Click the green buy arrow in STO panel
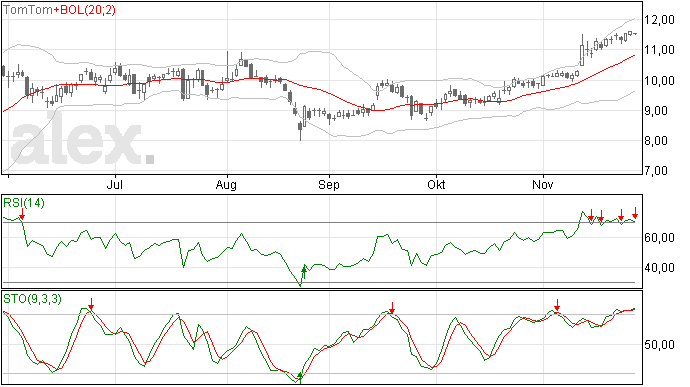Image resolution: width=690 pixels, height=387 pixels. [300, 377]
